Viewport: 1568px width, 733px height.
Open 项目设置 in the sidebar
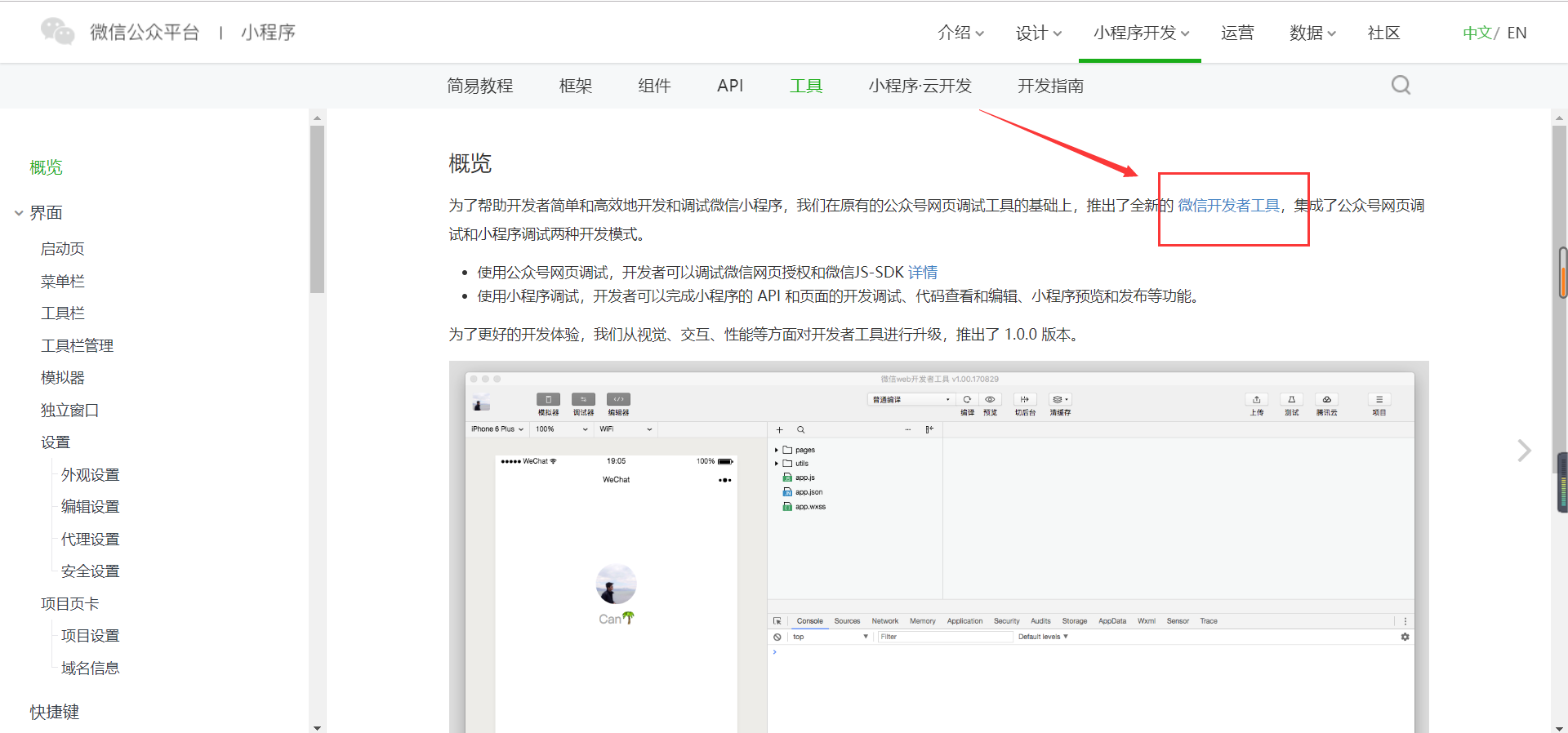coord(91,636)
